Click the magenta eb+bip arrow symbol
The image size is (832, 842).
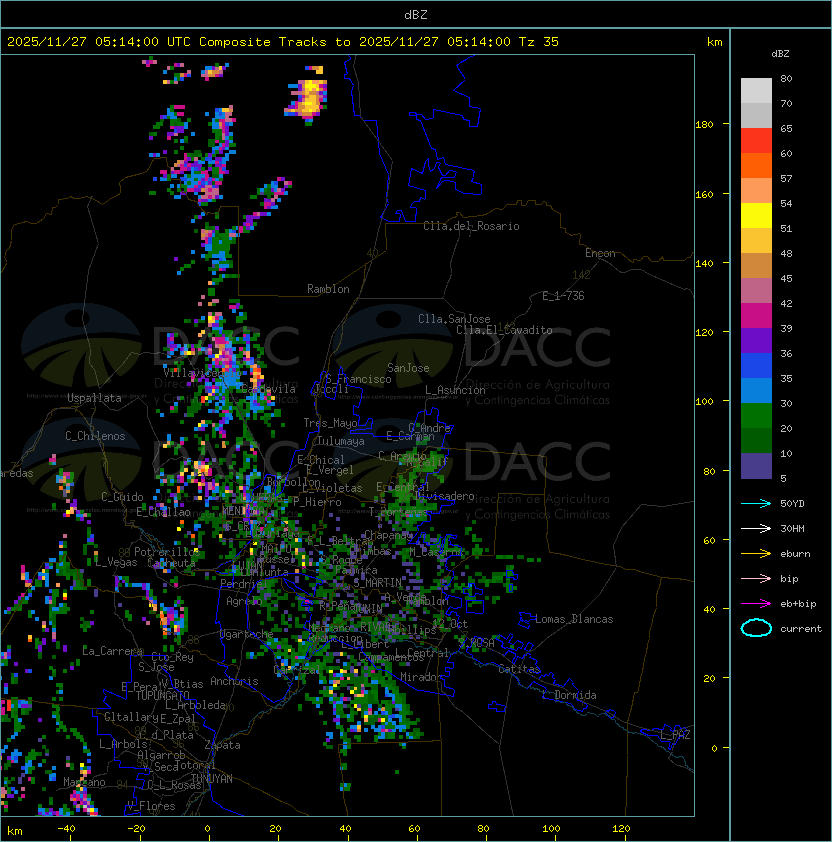tap(756, 604)
